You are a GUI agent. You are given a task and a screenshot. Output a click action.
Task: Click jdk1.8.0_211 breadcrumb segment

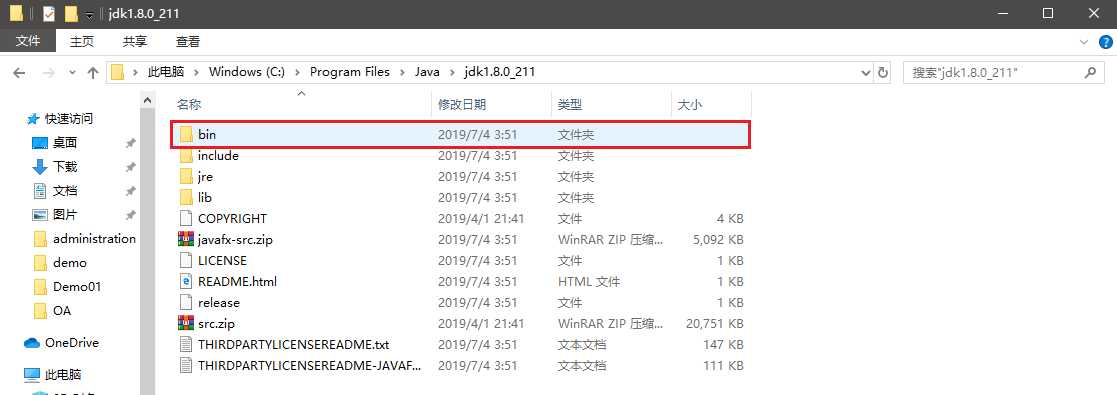(x=499, y=72)
